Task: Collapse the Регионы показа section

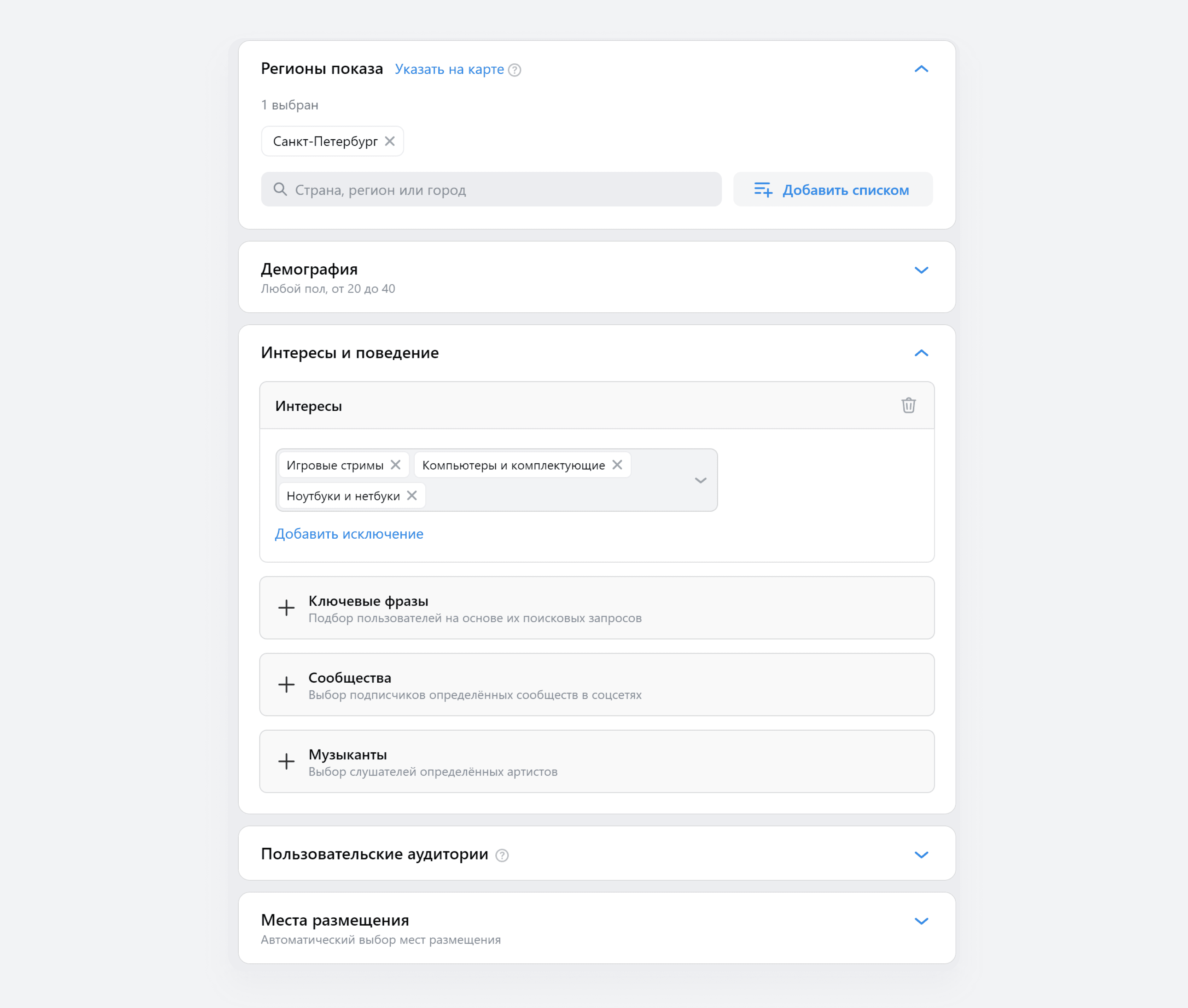Action: [x=921, y=69]
